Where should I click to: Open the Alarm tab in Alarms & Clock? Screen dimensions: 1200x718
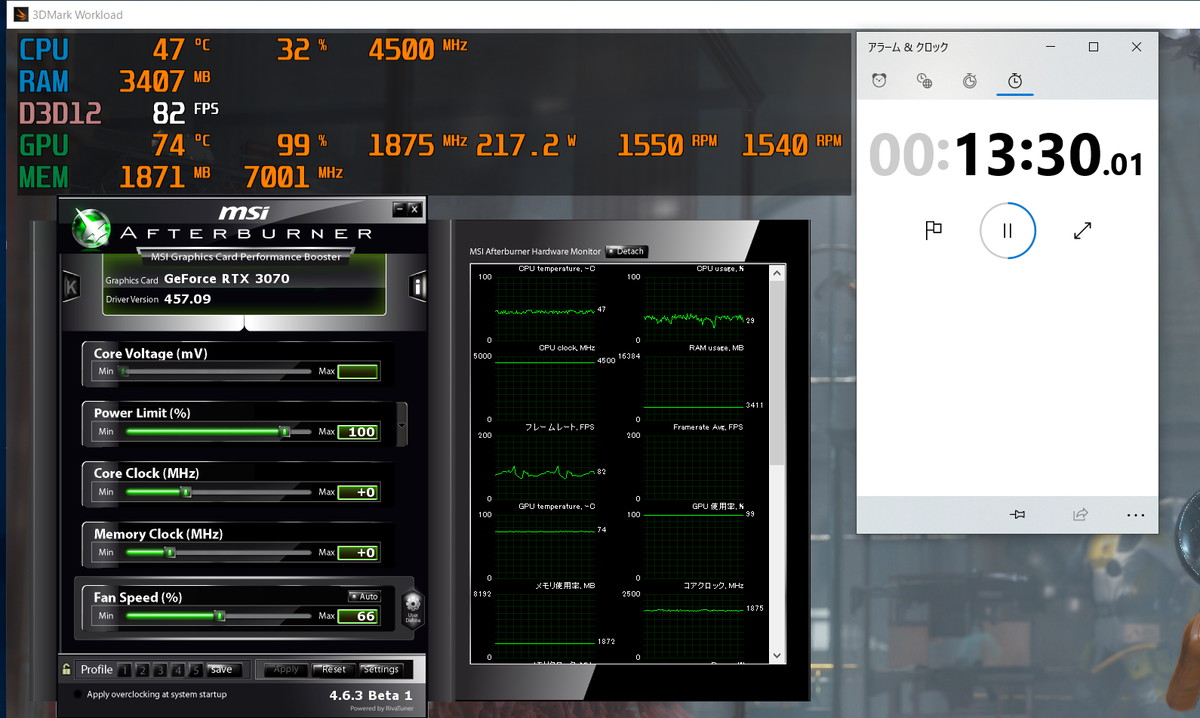(879, 81)
